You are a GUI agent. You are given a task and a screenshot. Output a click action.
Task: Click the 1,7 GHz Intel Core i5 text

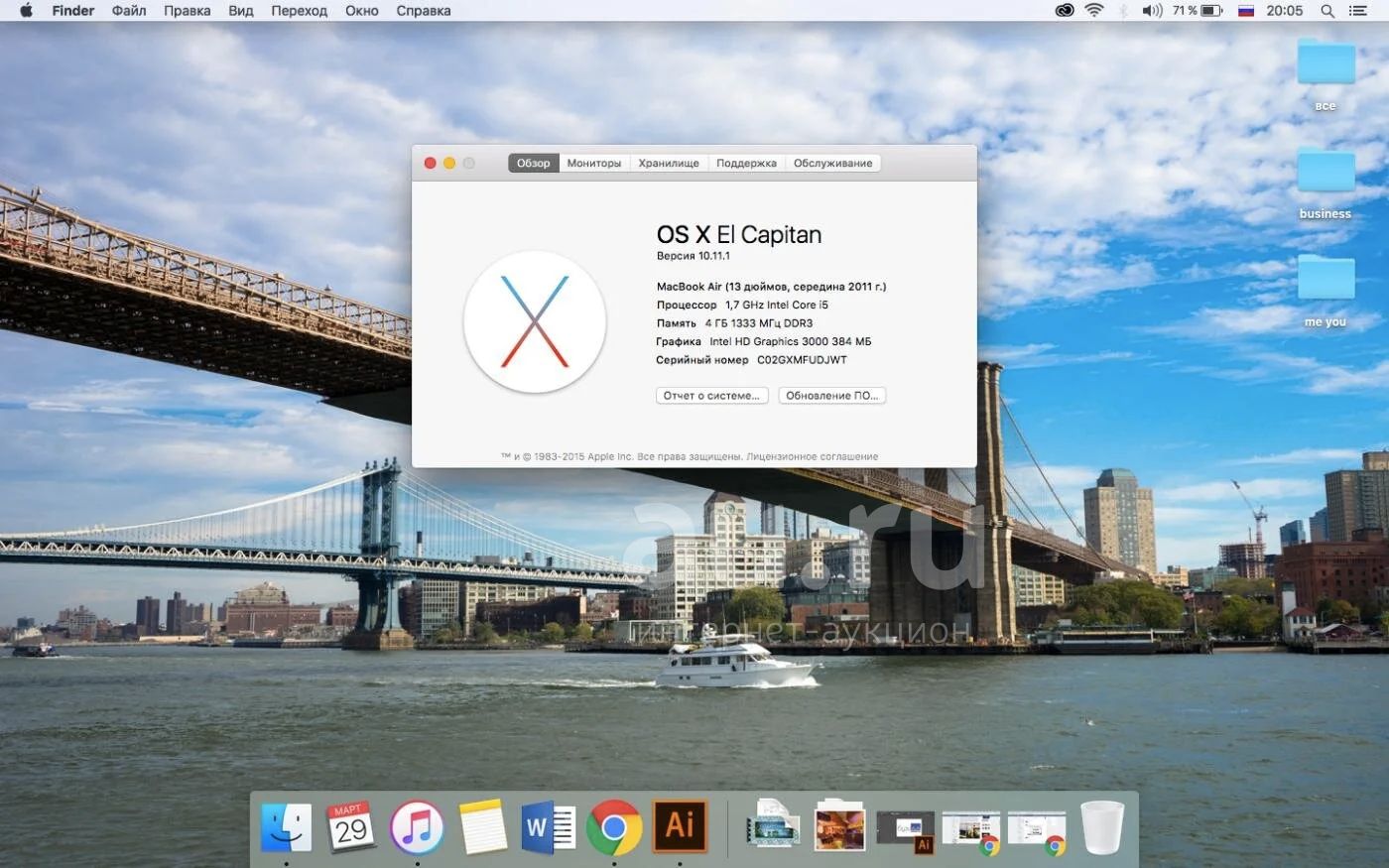click(x=777, y=306)
